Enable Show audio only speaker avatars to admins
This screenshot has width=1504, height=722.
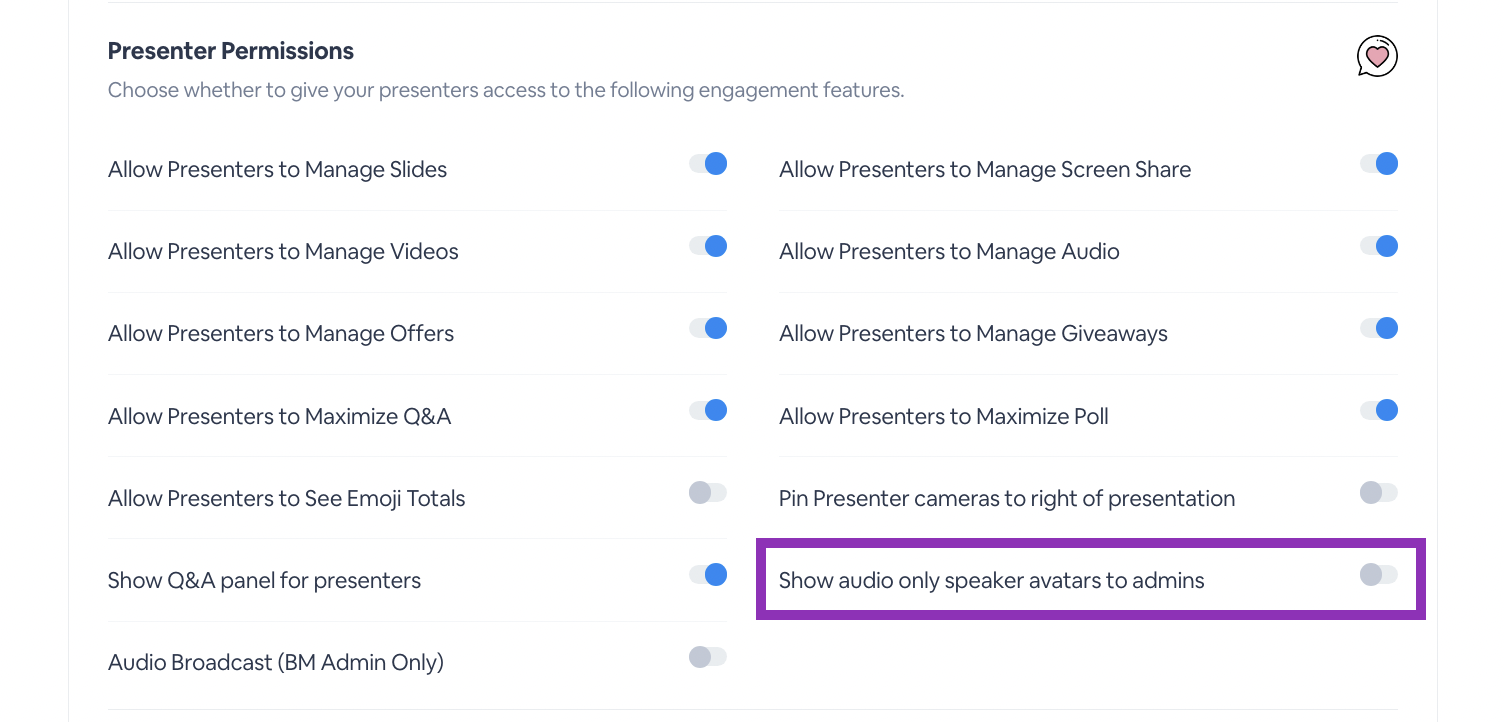point(1379,574)
